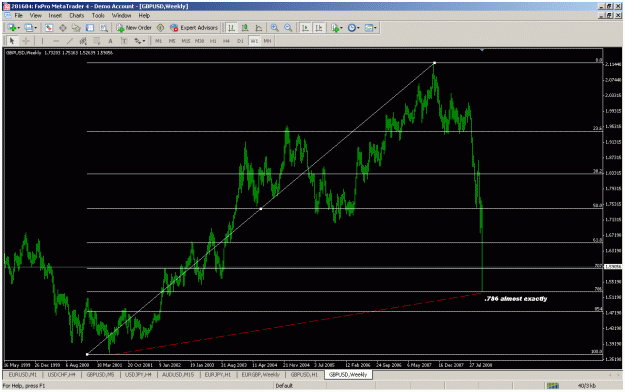Screen dimensions: 625x392
Task: Switch to the M5 timeframe
Action: [x=172, y=41]
